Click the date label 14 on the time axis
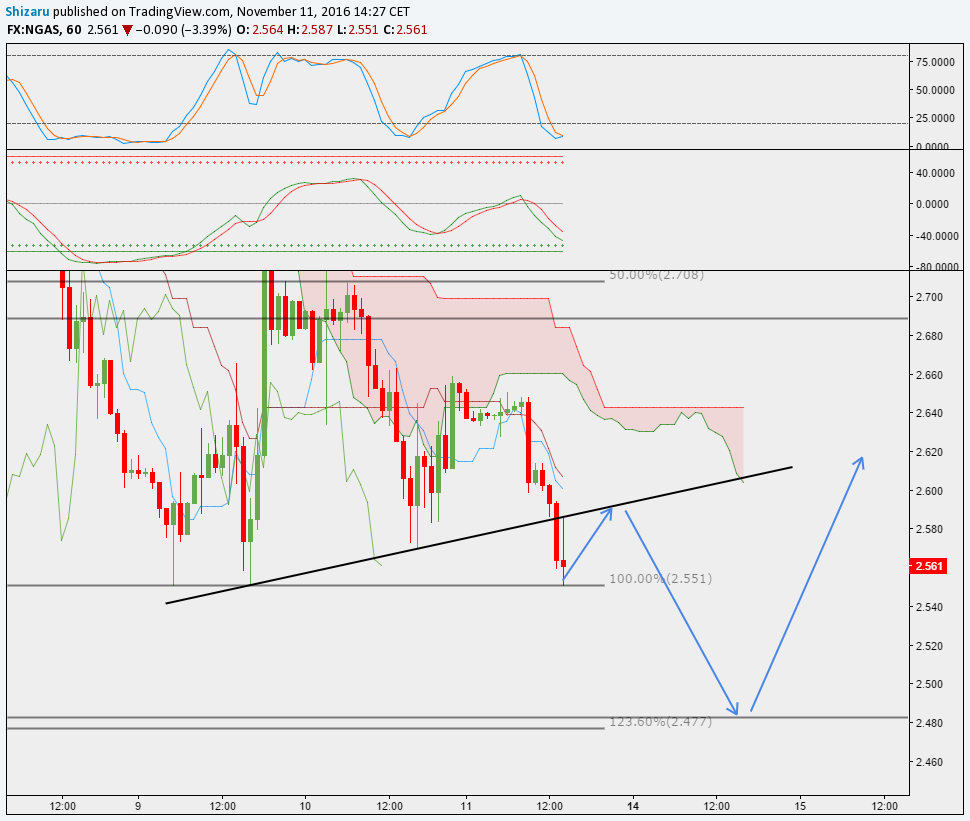 pyautogui.click(x=633, y=806)
